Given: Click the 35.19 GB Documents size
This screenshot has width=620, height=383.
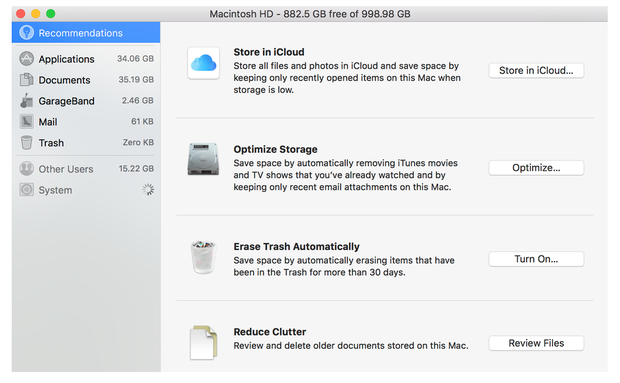Looking at the screenshot, I should 136,79.
